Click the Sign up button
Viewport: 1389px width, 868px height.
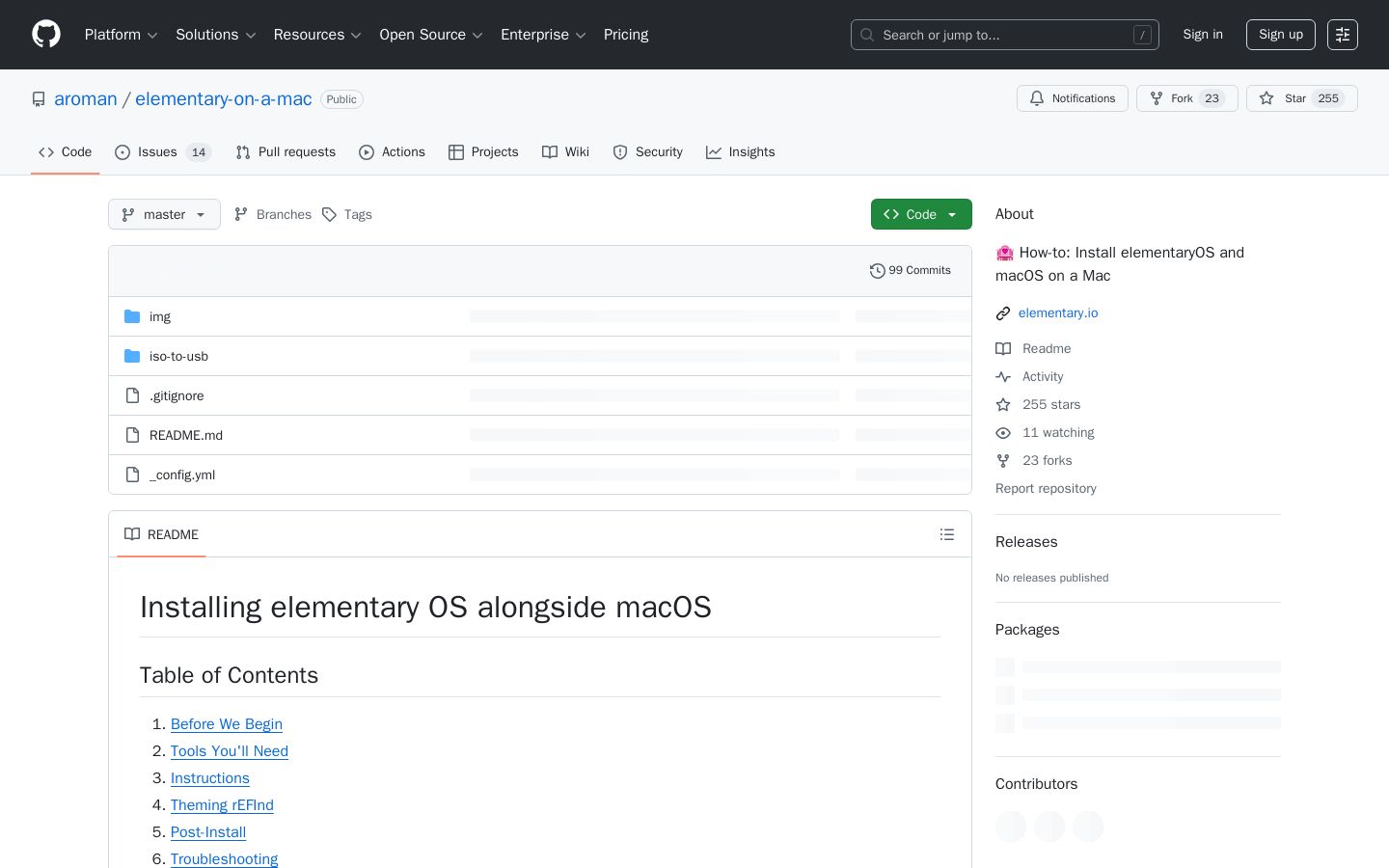(1281, 35)
